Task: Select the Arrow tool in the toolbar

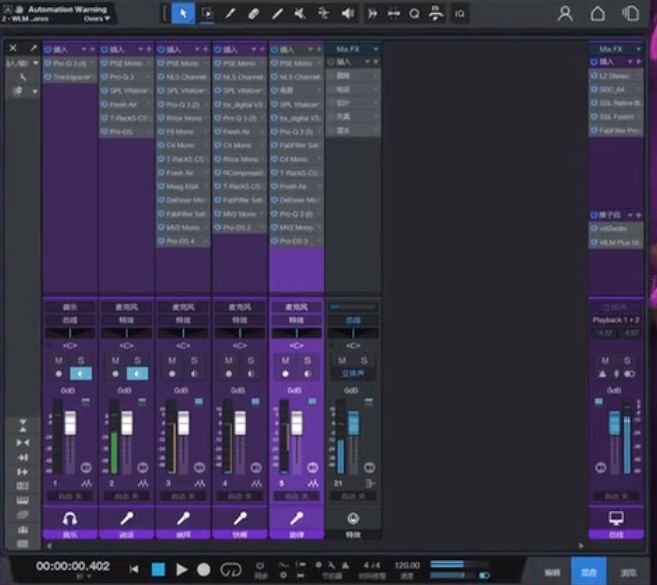Action: point(183,13)
